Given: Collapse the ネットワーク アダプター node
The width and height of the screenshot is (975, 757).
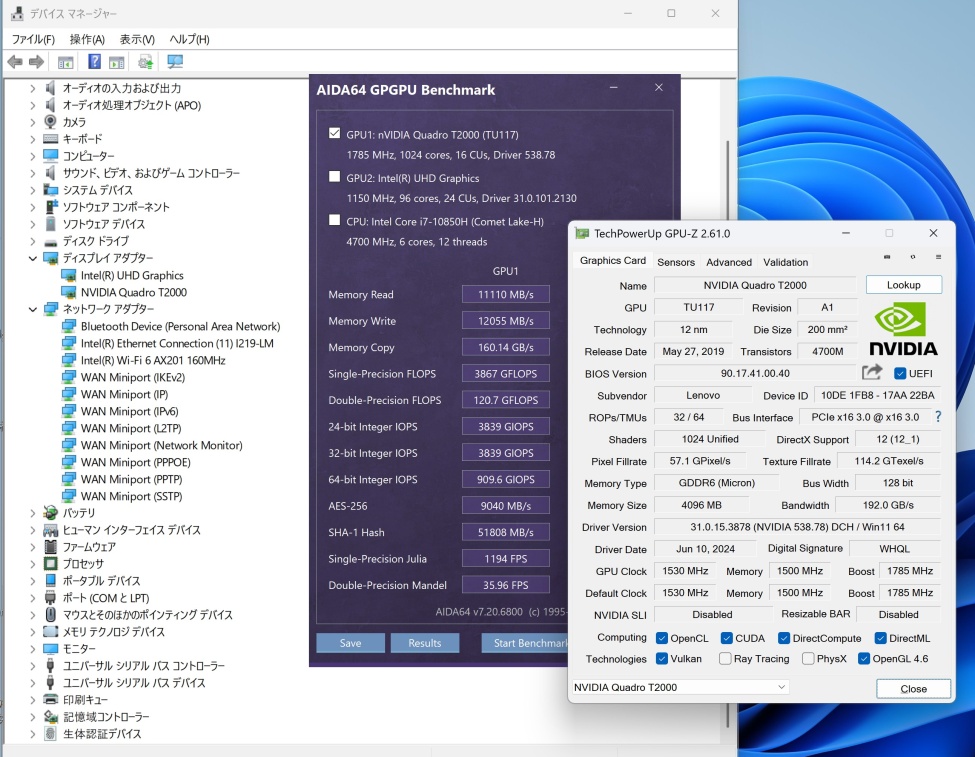Looking at the screenshot, I should [33, 309].
